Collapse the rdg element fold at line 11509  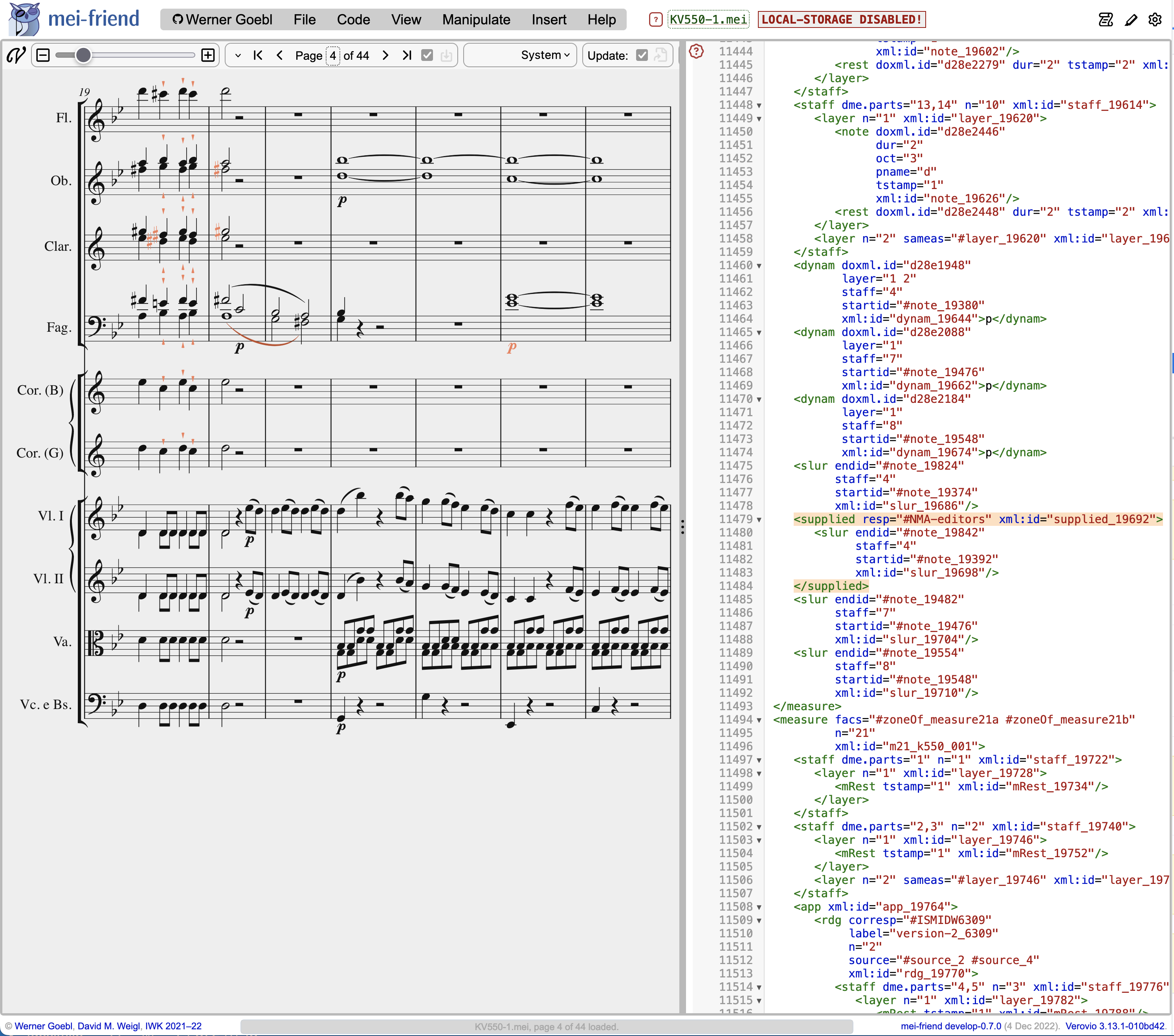[759, 920]
